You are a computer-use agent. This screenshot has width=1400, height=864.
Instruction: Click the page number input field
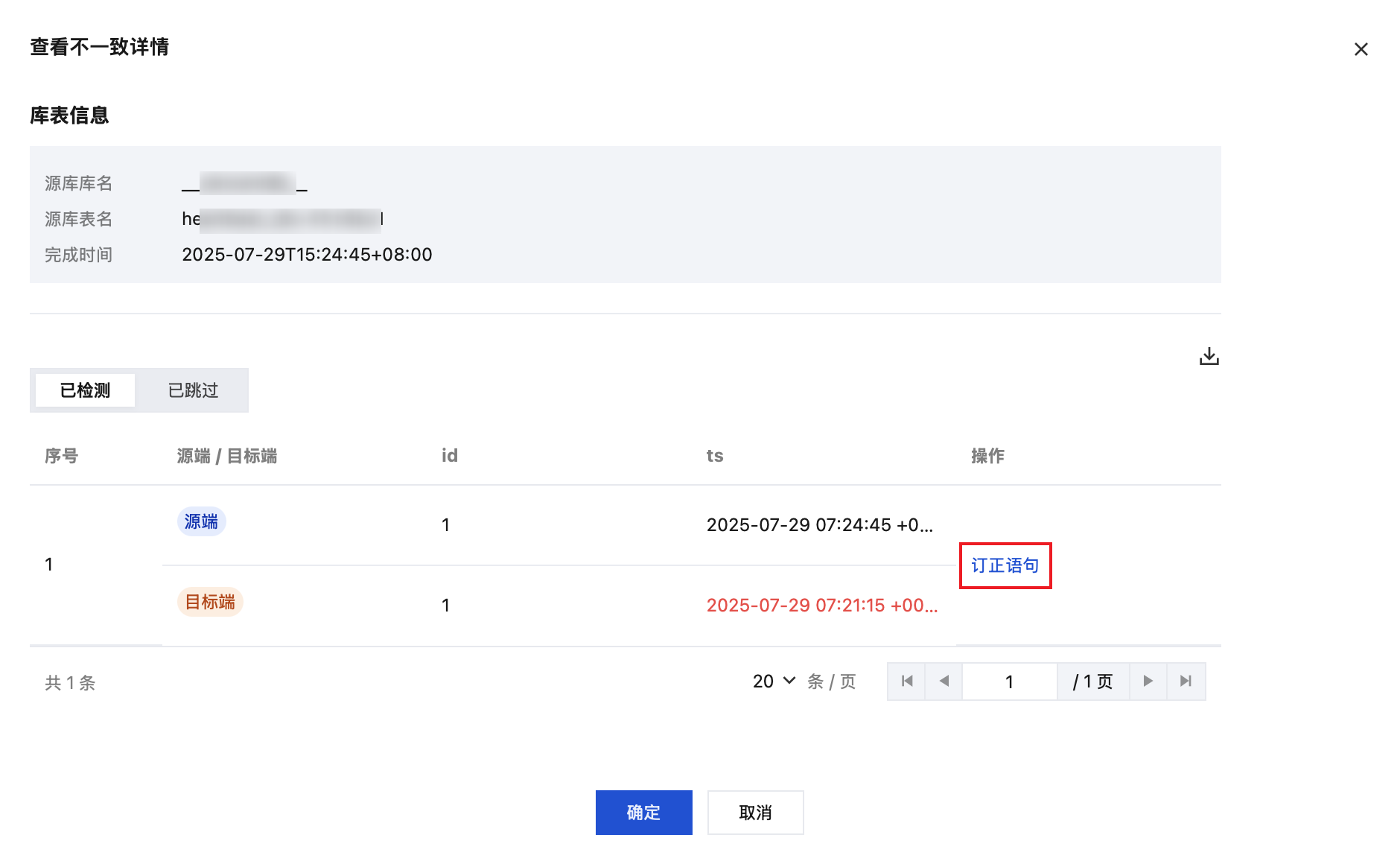[1009, 682]
